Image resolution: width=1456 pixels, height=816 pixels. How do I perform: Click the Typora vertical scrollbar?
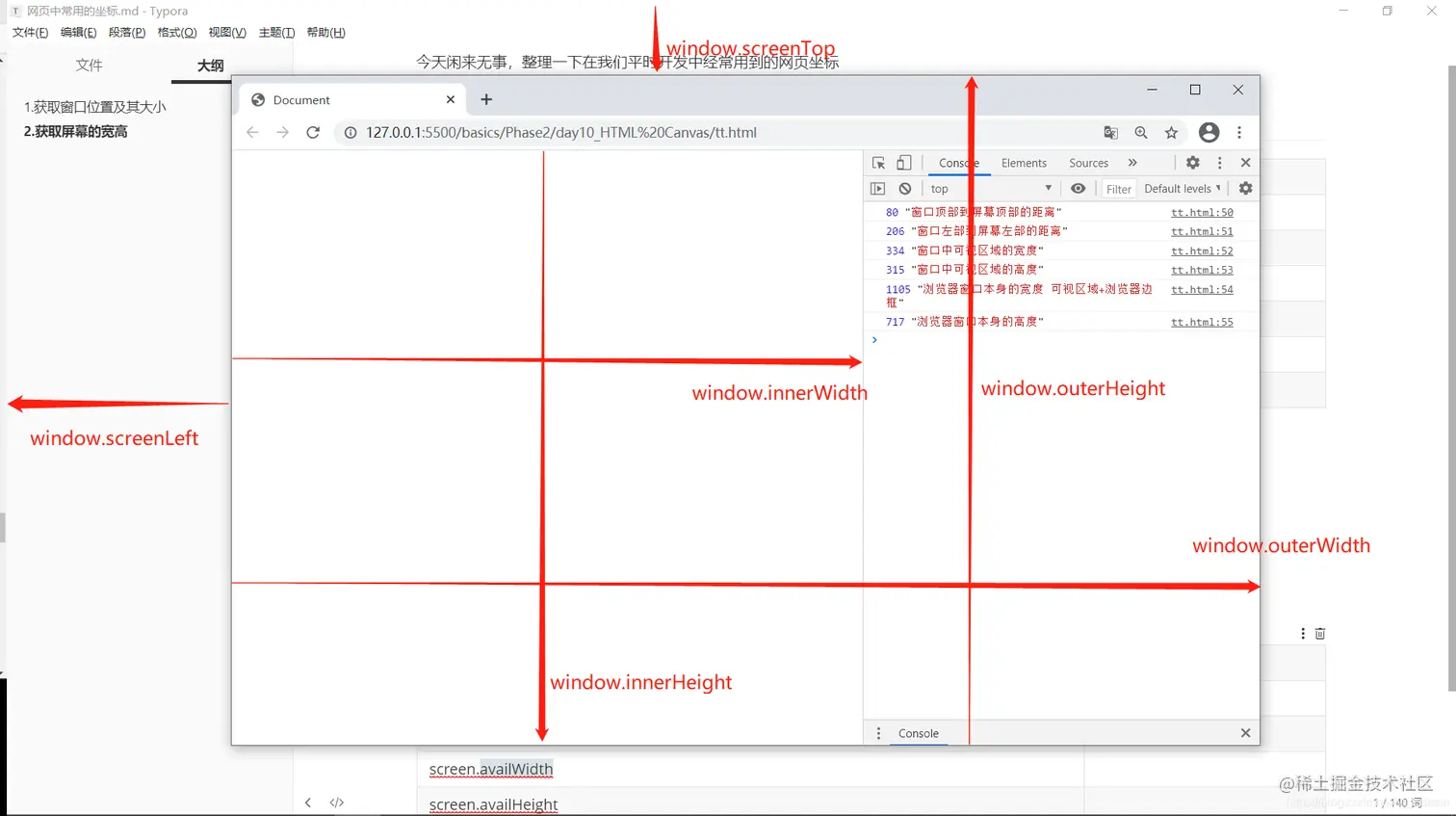(1451, 378)
